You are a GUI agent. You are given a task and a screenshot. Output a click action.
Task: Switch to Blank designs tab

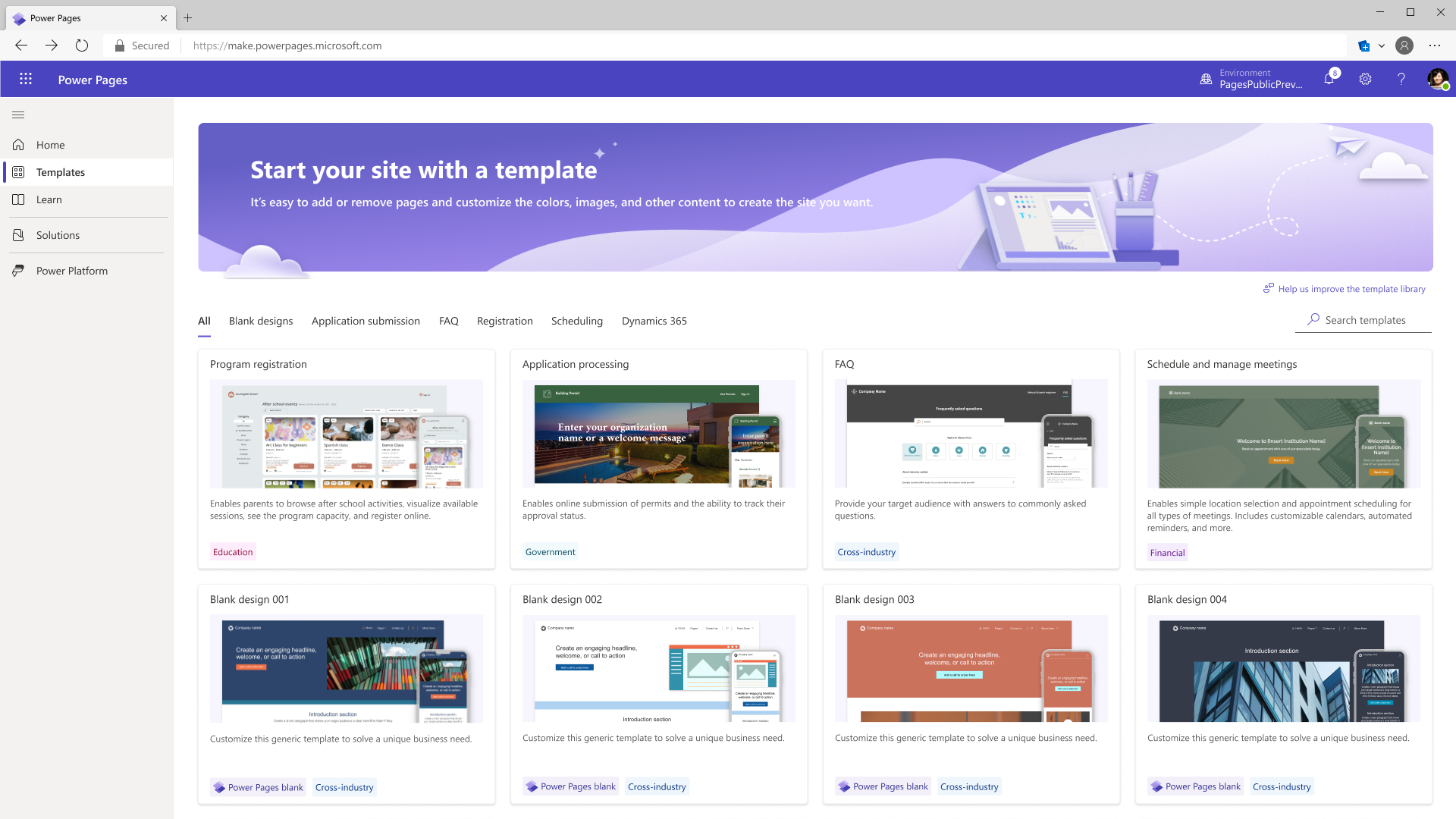pyautogui.click(x=261, y=321)
